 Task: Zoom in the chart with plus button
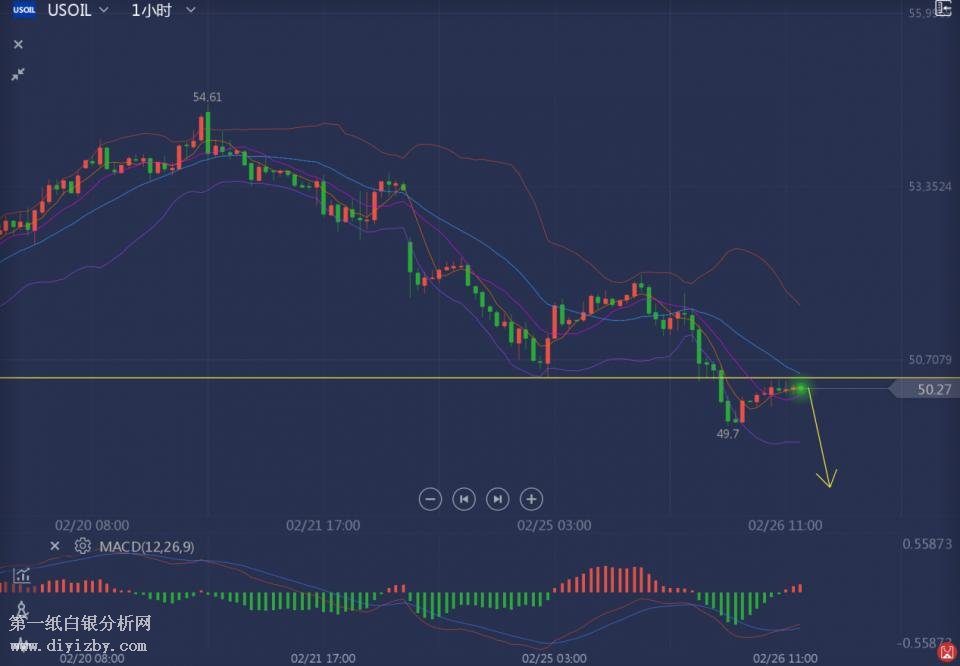(x=531, y=498)
